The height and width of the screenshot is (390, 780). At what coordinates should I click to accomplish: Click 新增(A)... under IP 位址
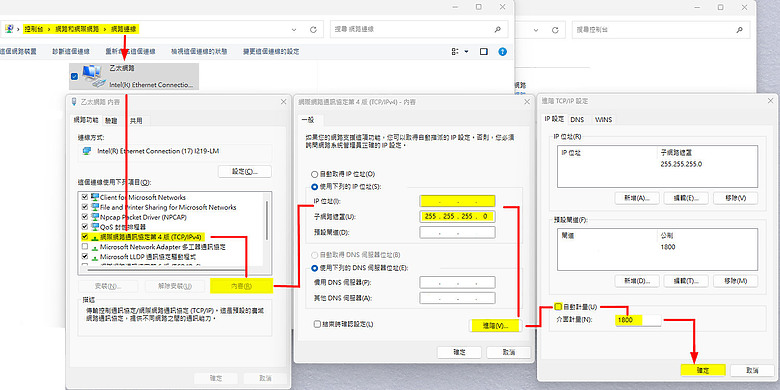click(637, 198)
